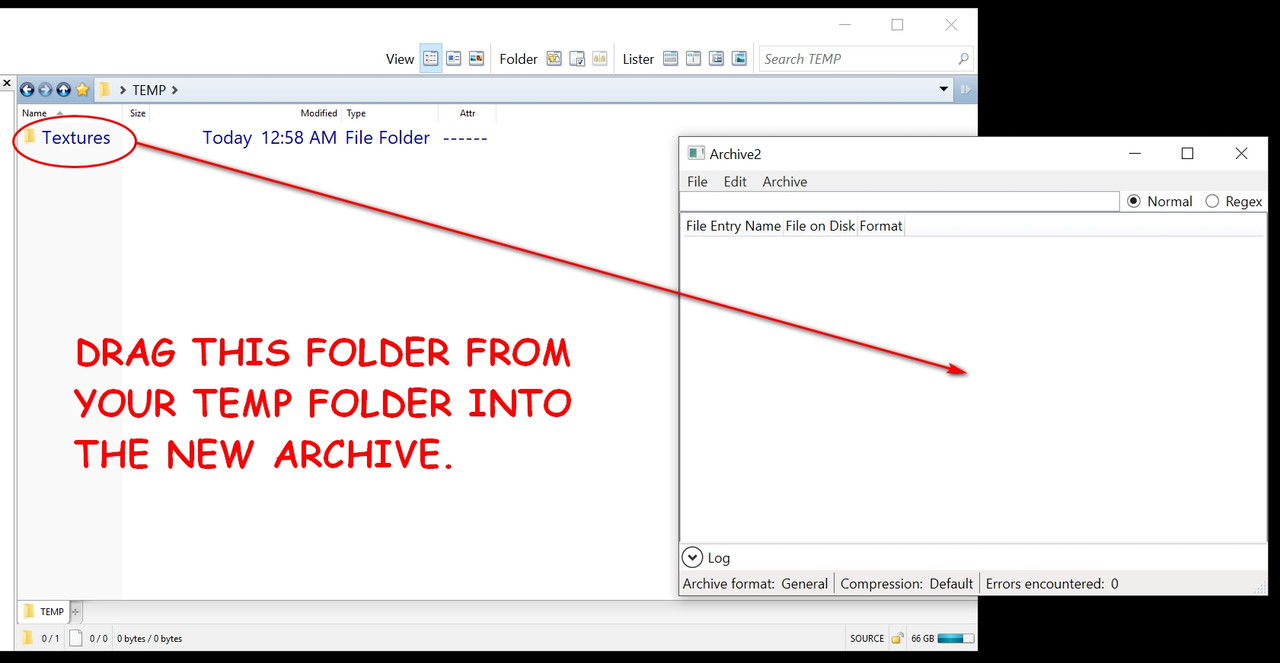Viewport: 1280px width, 663px height.
Task: Go forward with the blue right arrow
Action: 45,90
